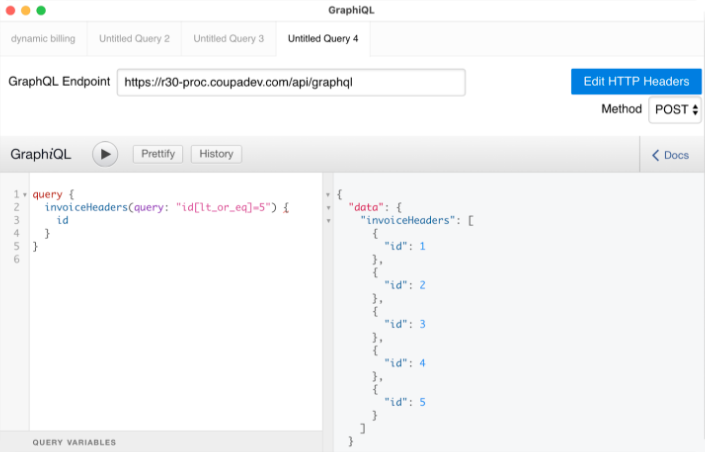Click the "invoiceHeaders" key in results
Screen dimensions: 705x452
pos(407,220)
